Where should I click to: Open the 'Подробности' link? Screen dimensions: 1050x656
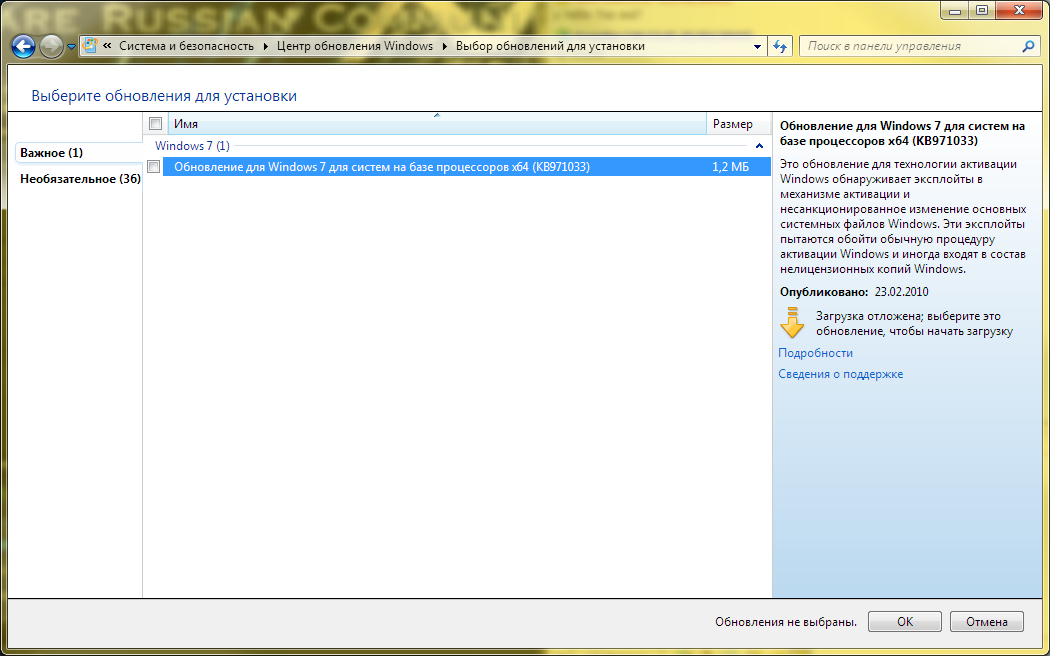point(815,353)
